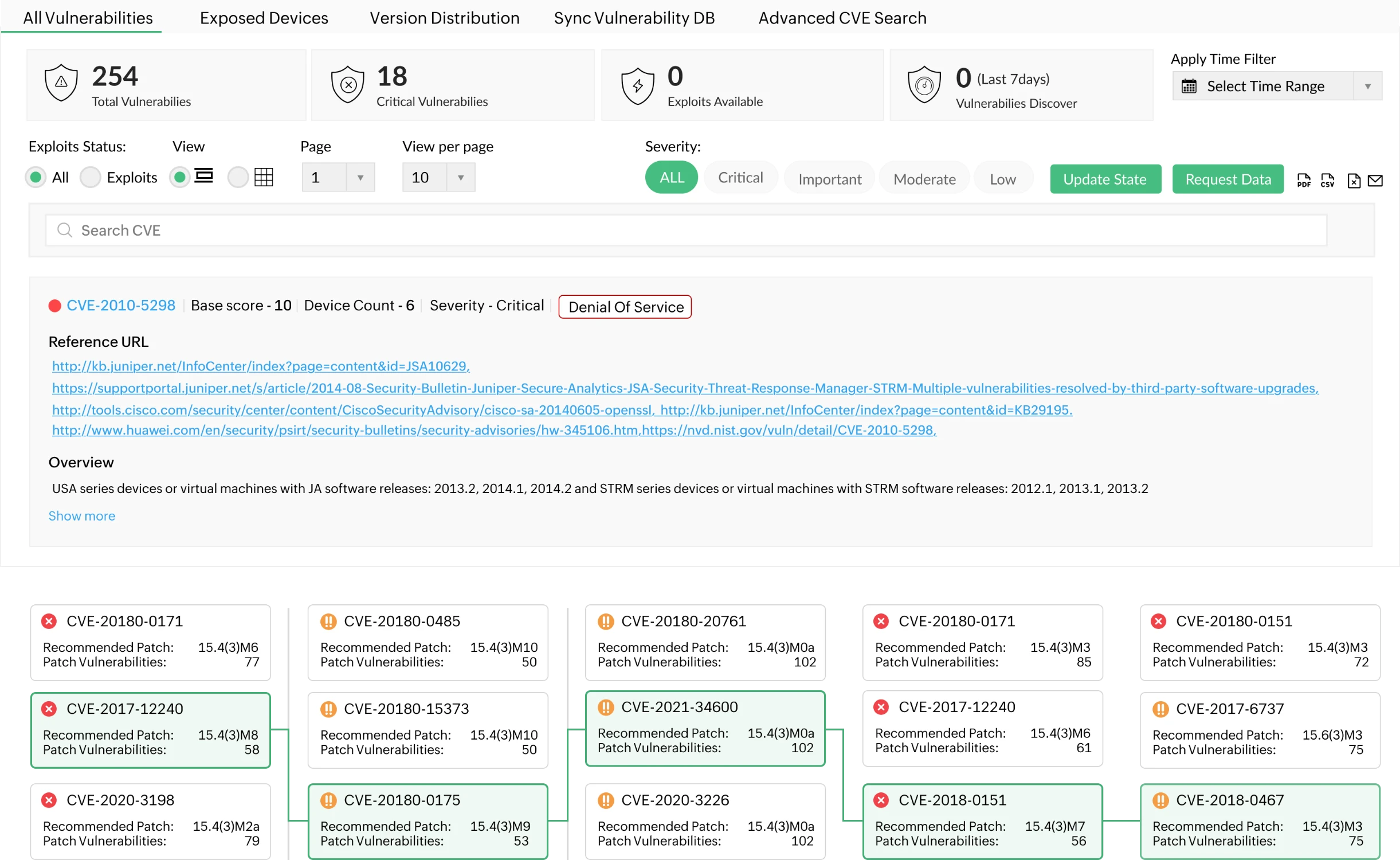The image size is (1400, 860).
Task: Click the Update State button
Action: (1105, 179)
